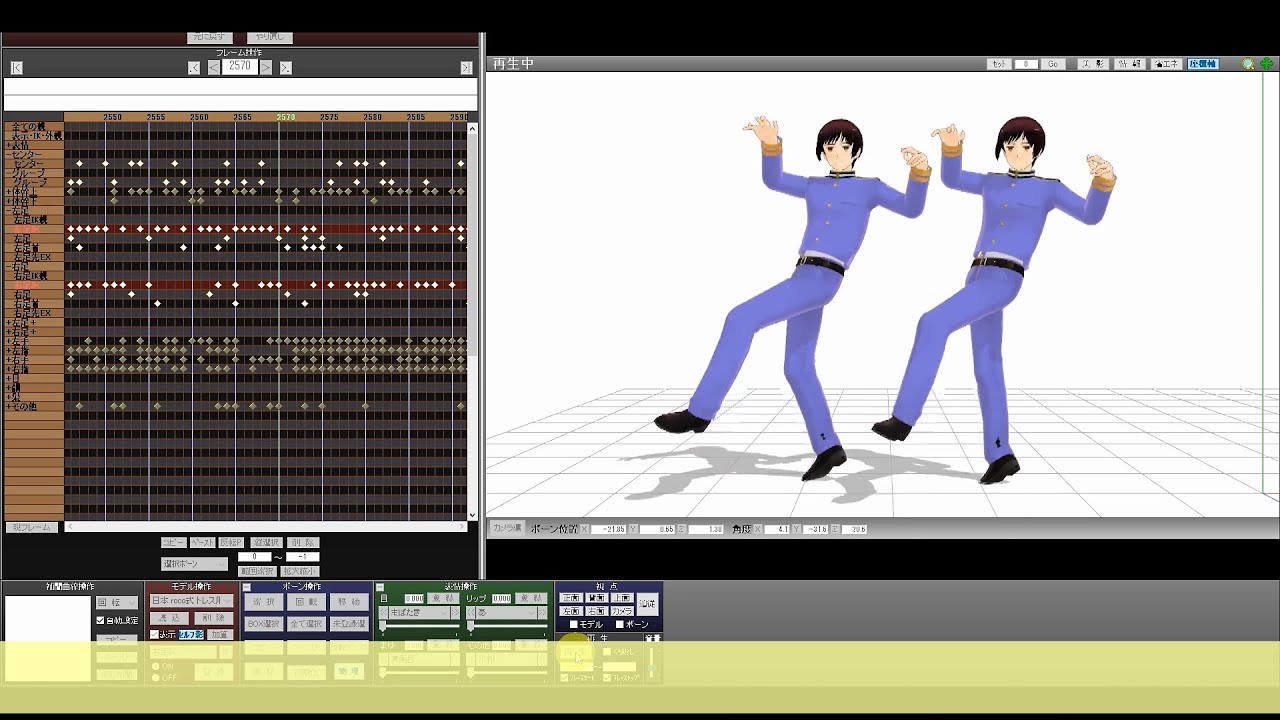Collapse the facial expression panel
Viewport: 1280px width, 720px height.
(x=380, y=587)
